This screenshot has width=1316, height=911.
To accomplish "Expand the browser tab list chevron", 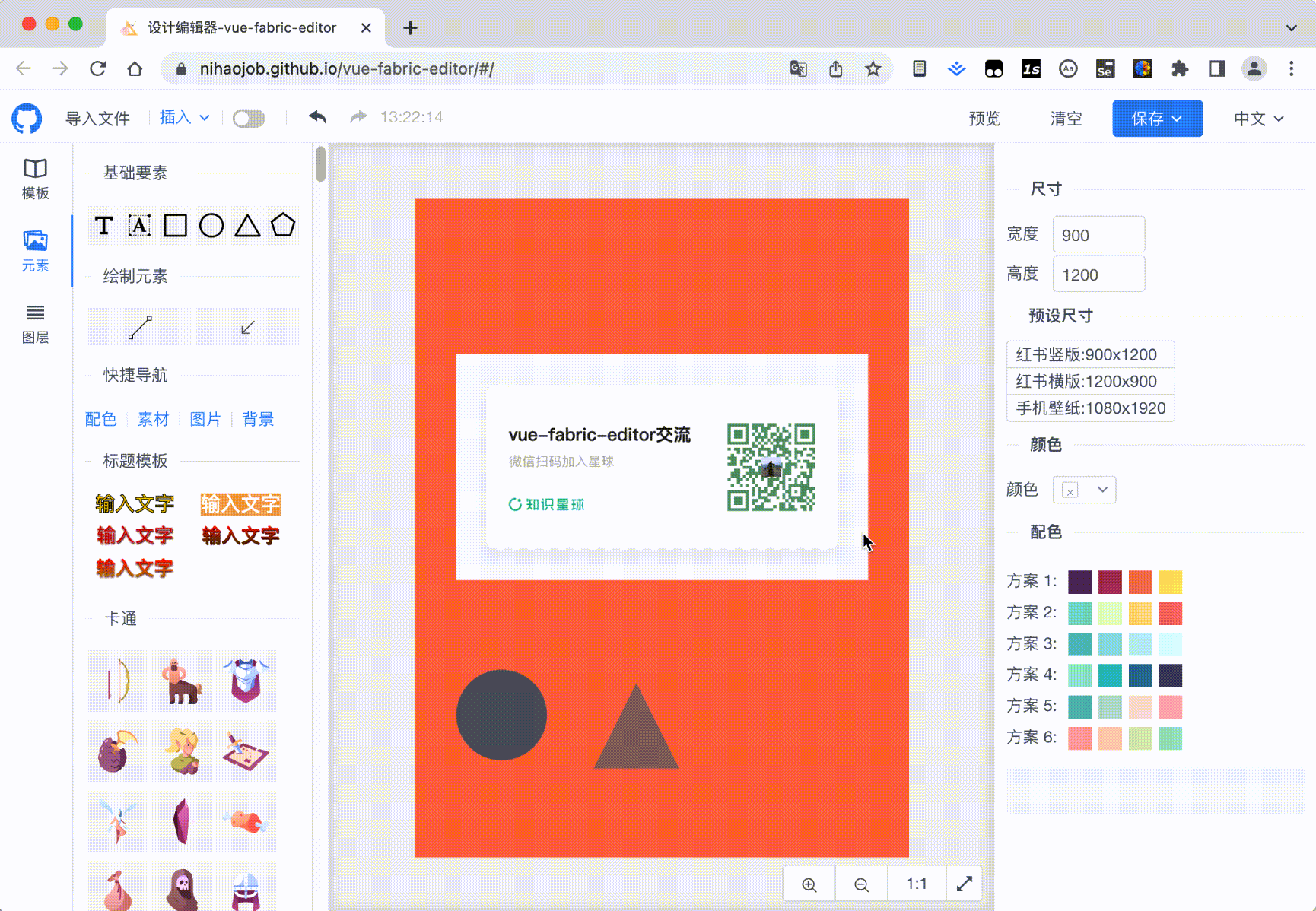I will tap(1291, 27).
